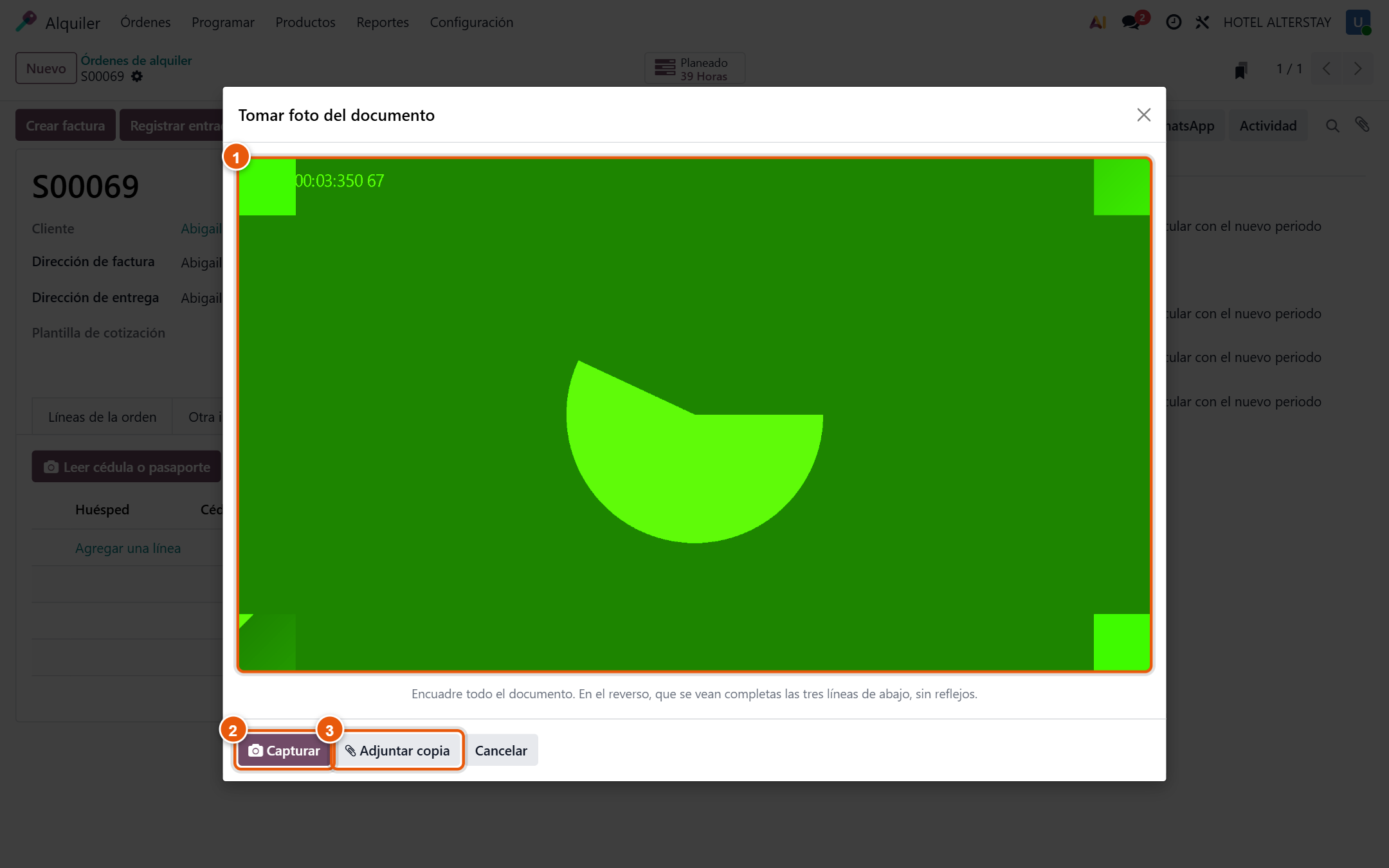
Task: Click Crear factura button
Action: [66, 125]
